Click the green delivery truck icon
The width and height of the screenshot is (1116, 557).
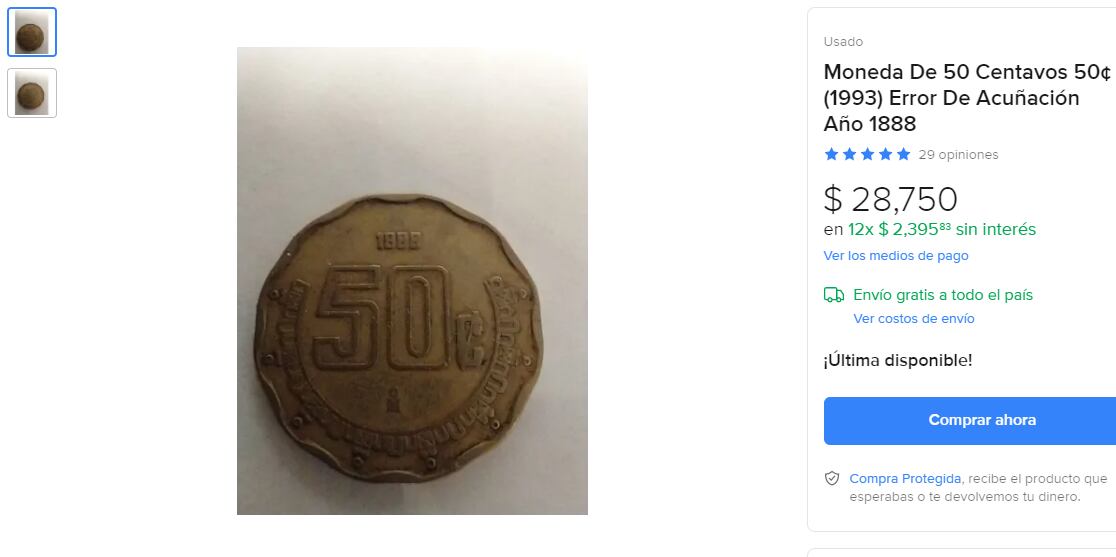click(x=833, y=295)
